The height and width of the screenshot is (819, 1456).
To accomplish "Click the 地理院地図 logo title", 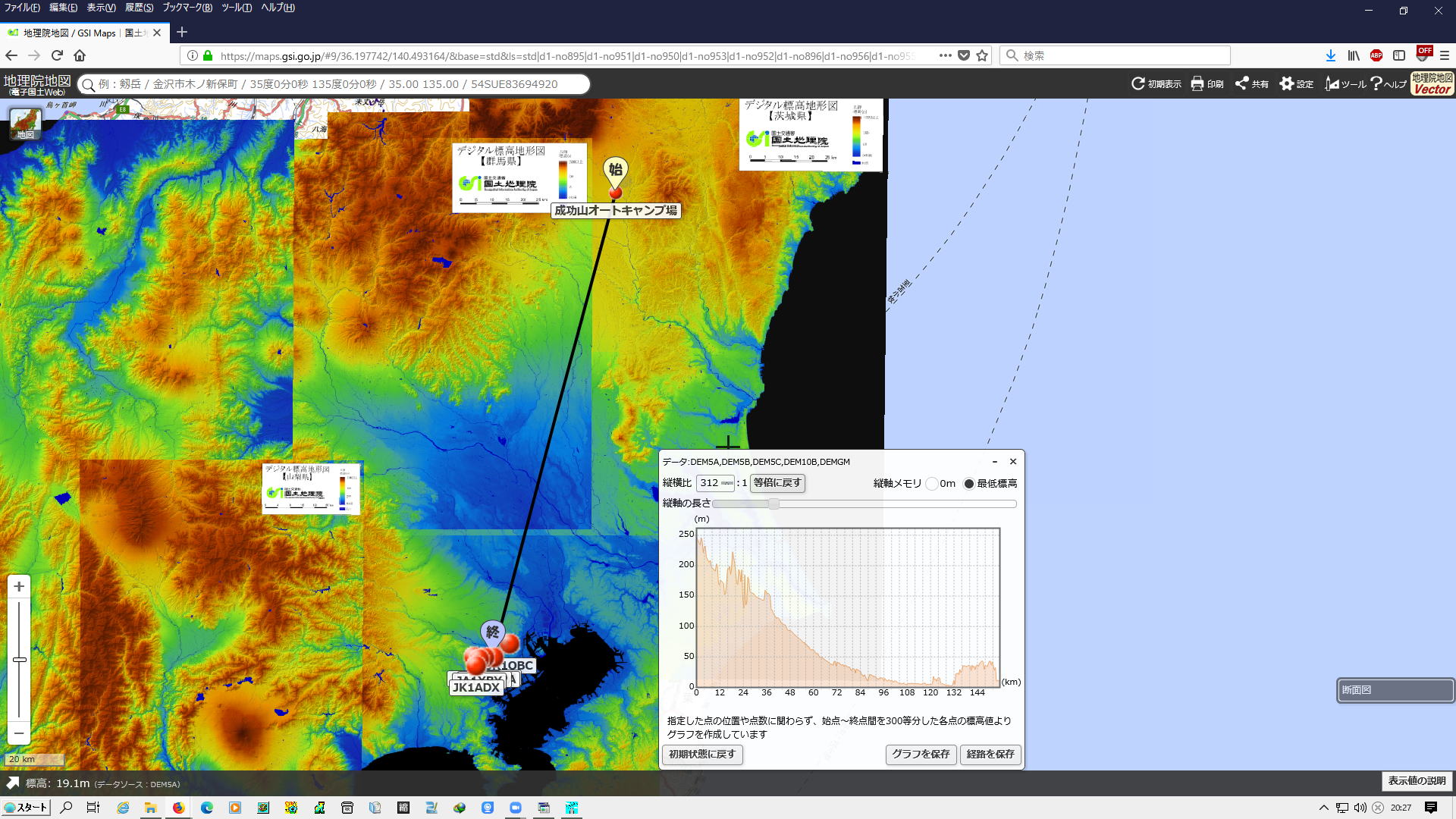I will click(37, 84).
